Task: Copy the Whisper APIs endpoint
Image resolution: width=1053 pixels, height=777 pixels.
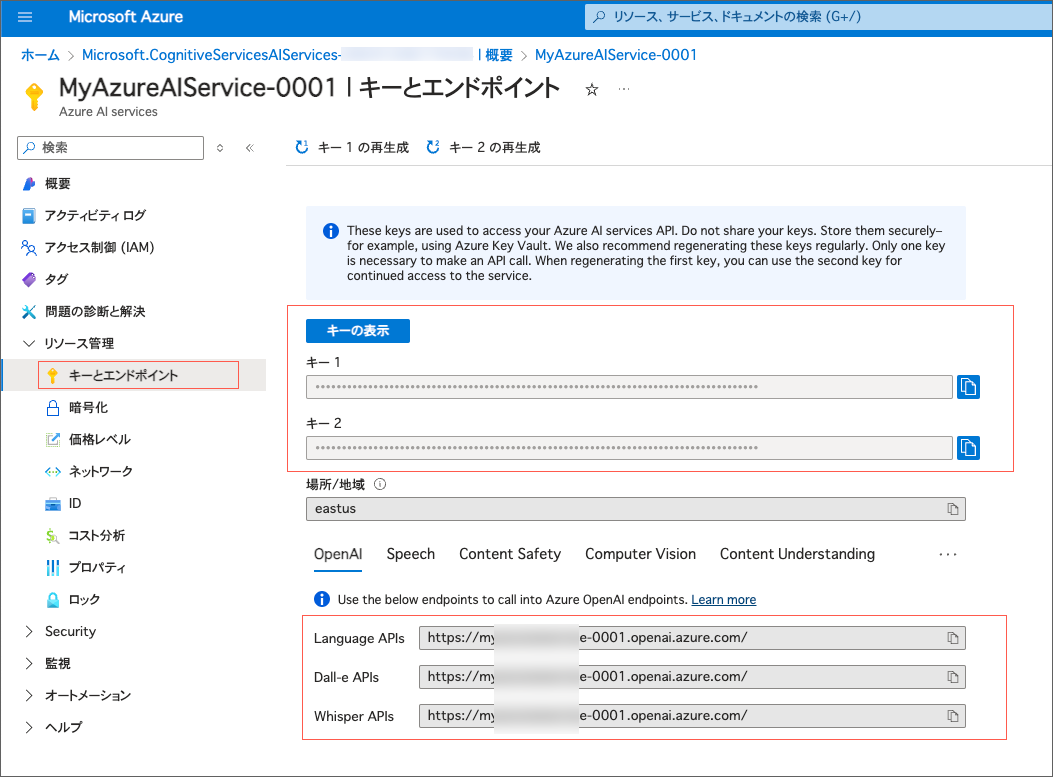Action: click(953, 716)
